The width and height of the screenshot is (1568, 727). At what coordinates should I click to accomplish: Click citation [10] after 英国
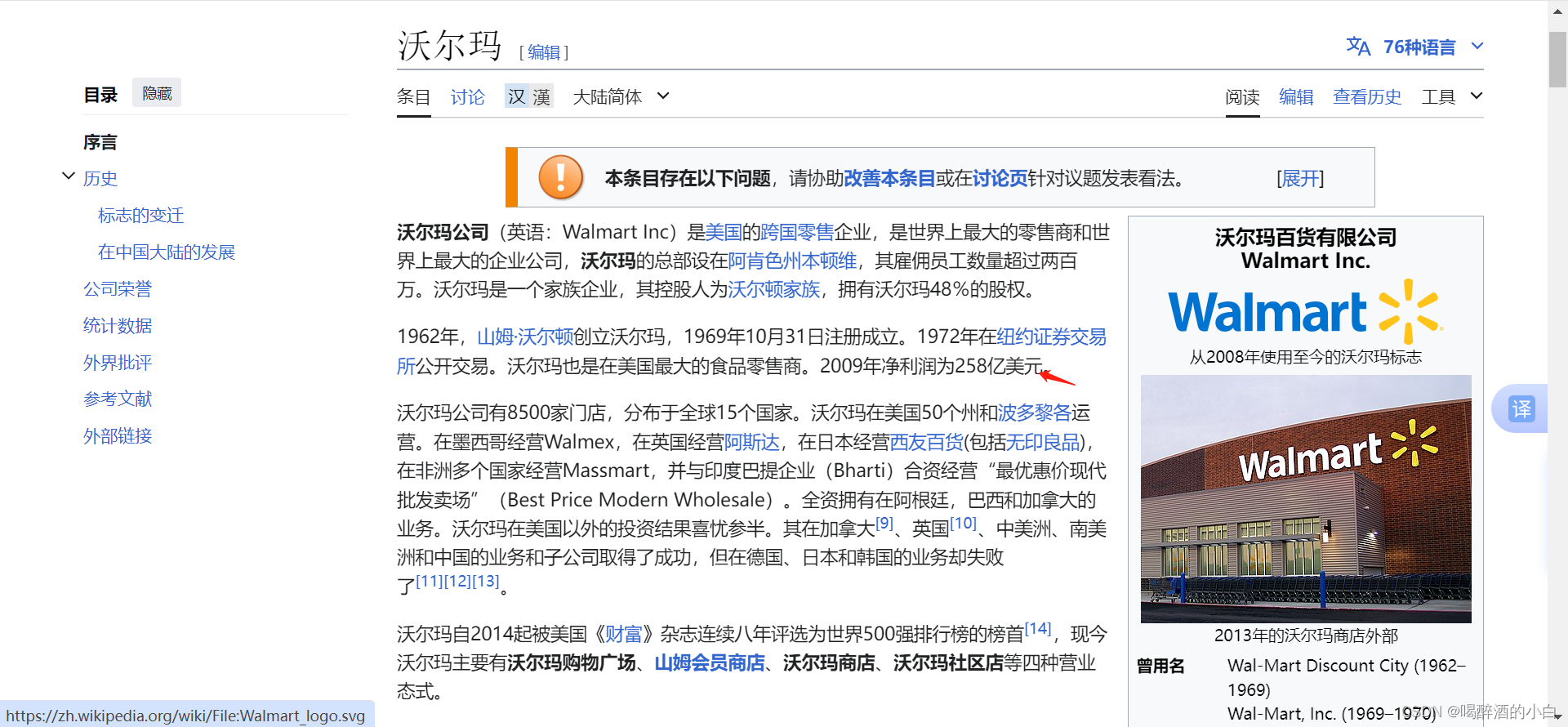tap(963, 524)
